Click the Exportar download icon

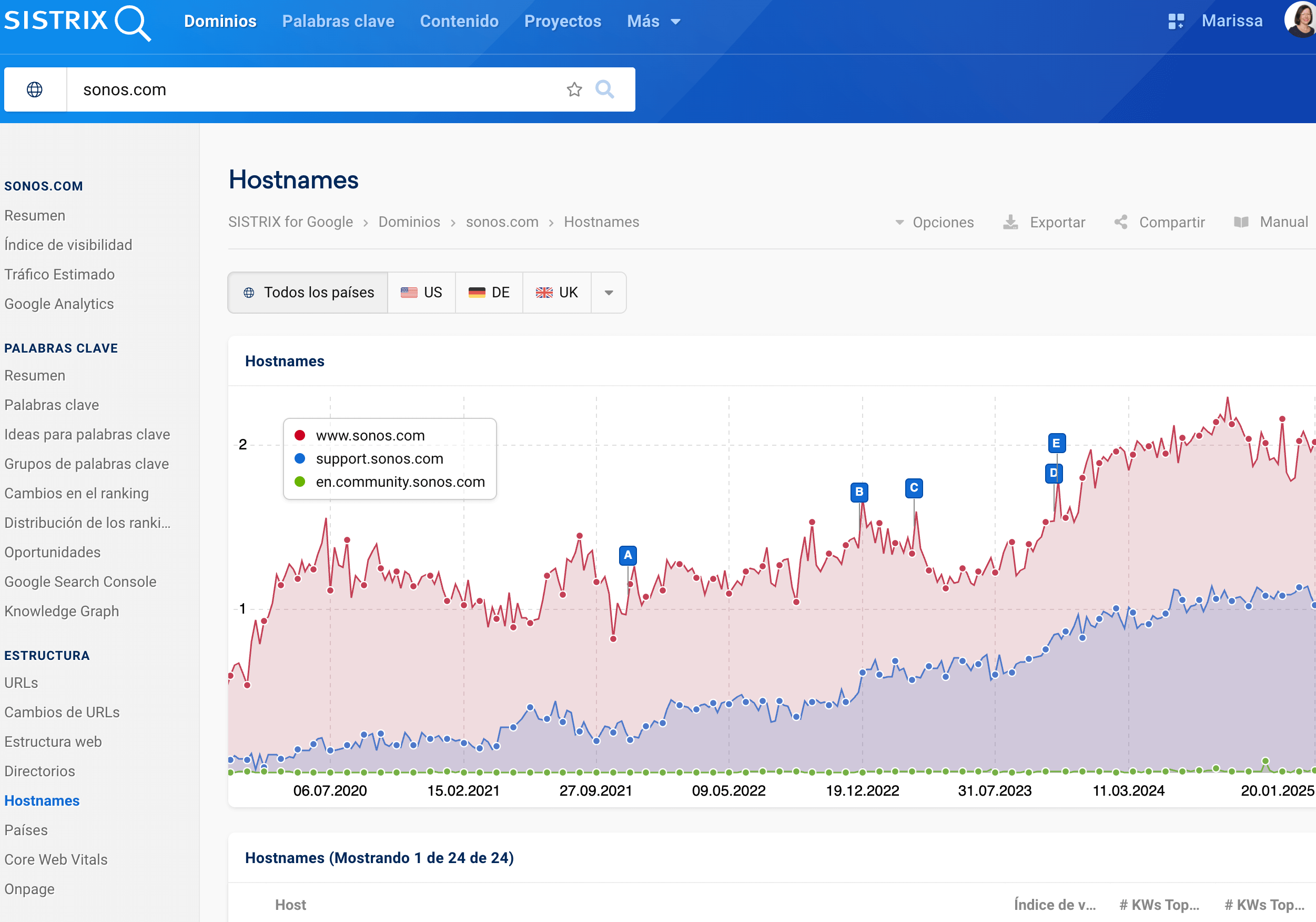pyautogui.click(x=1010, y=223)
